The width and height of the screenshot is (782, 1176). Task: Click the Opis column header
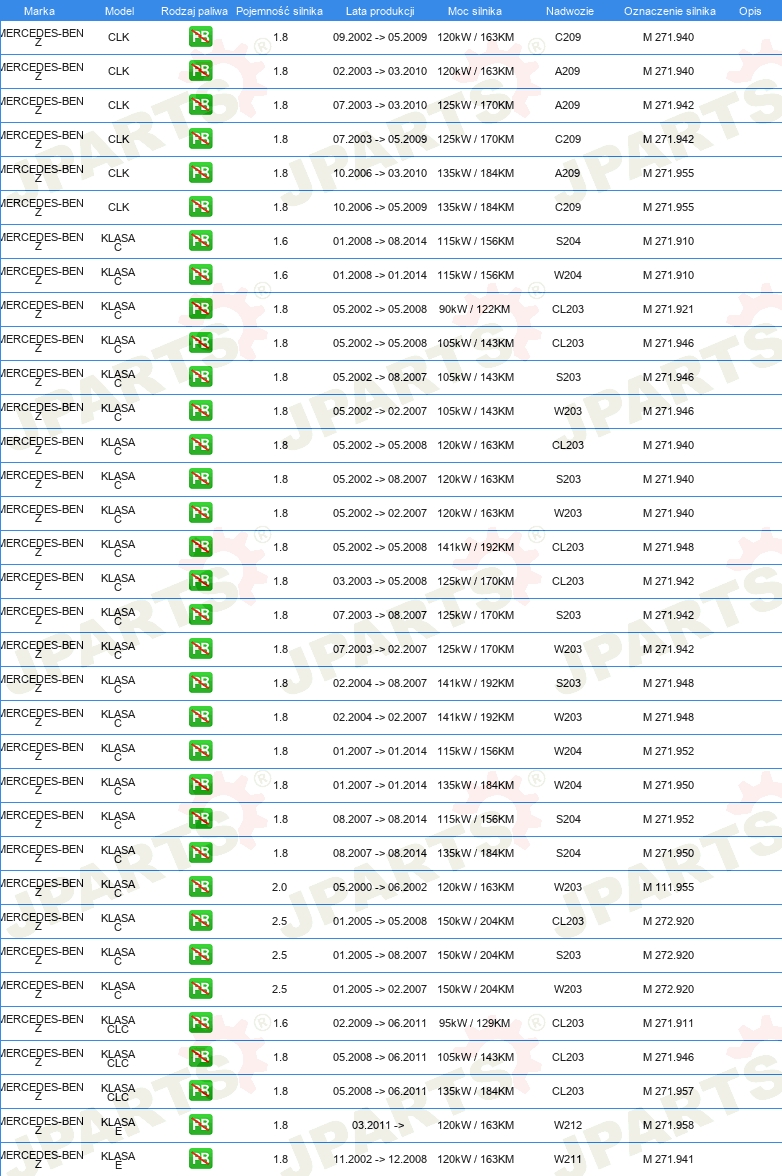click(x=750, y=11)
